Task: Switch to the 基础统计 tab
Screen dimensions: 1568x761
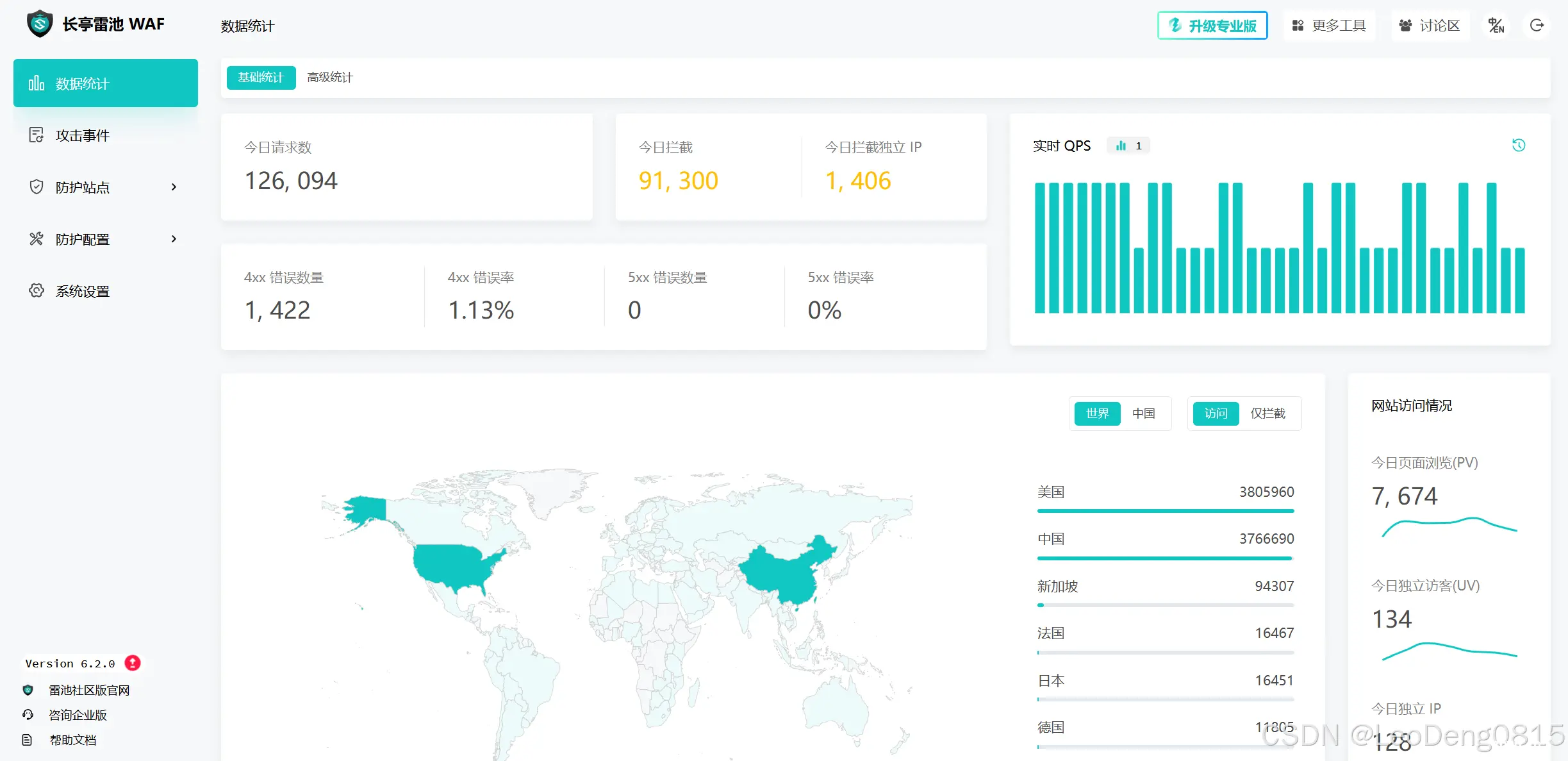Action: tap(261, 78)
